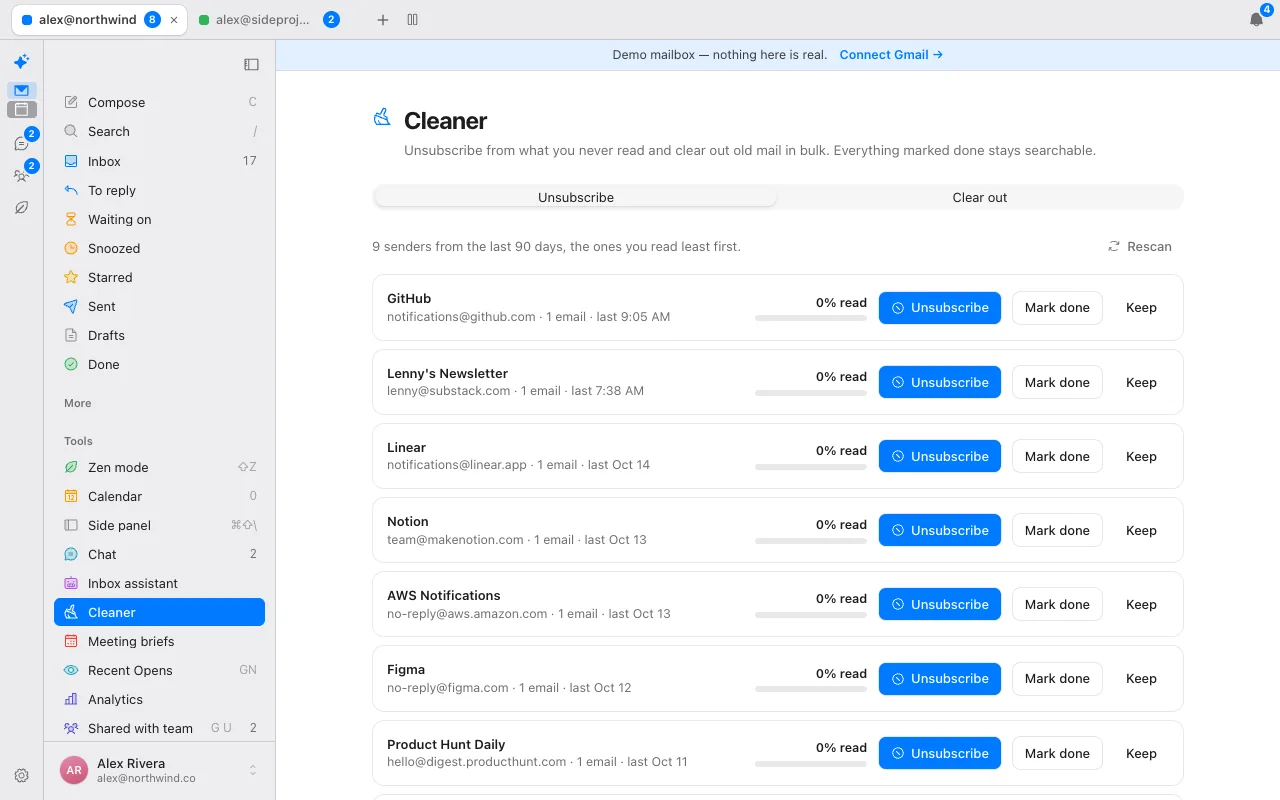Mark Lenny's Newsletter as done
This screenshot has height=800, width=1280.
click(1057, 382)
